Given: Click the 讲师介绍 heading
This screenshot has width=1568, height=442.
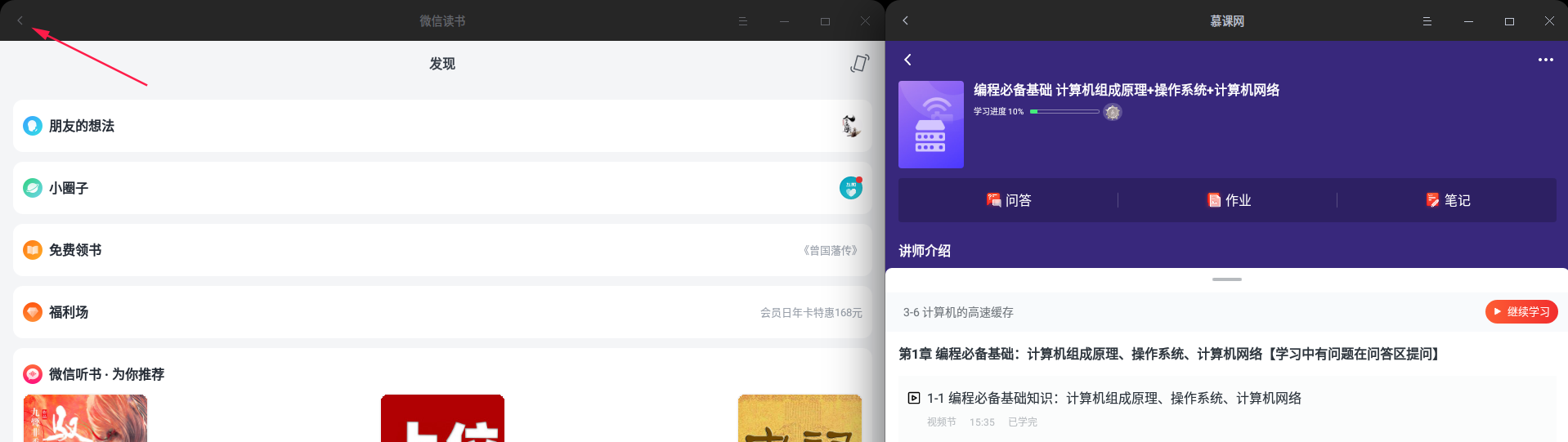Looking at the screenshot, I should [925, 251].
